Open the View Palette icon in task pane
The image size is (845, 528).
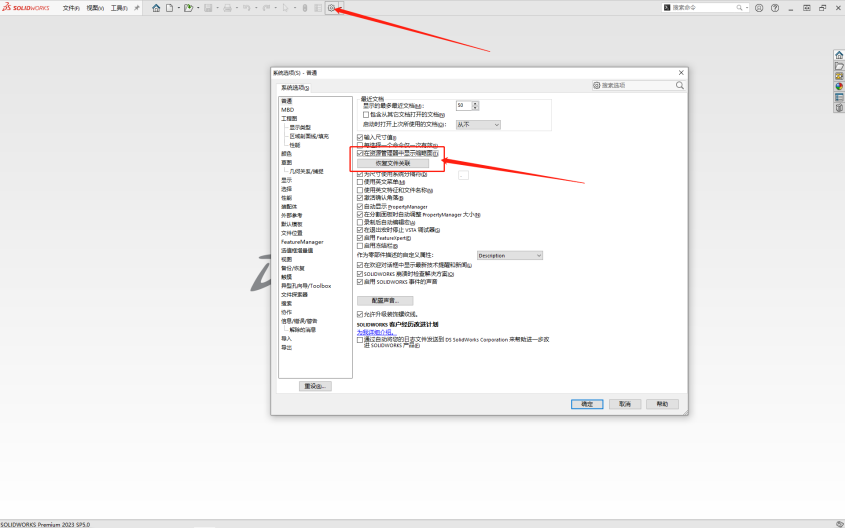(839, 76)
